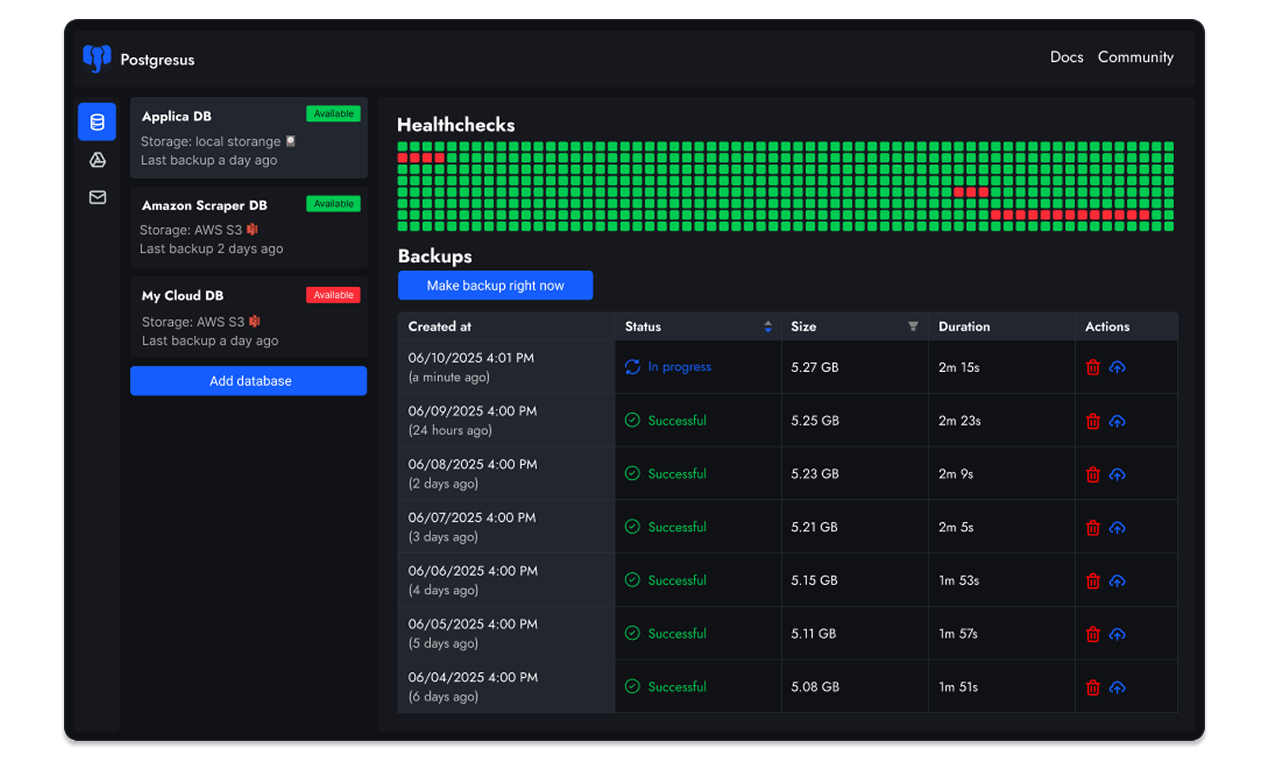
Task: Click the local storage disk icon on Applica DB
Action: [x=291, y=142]
